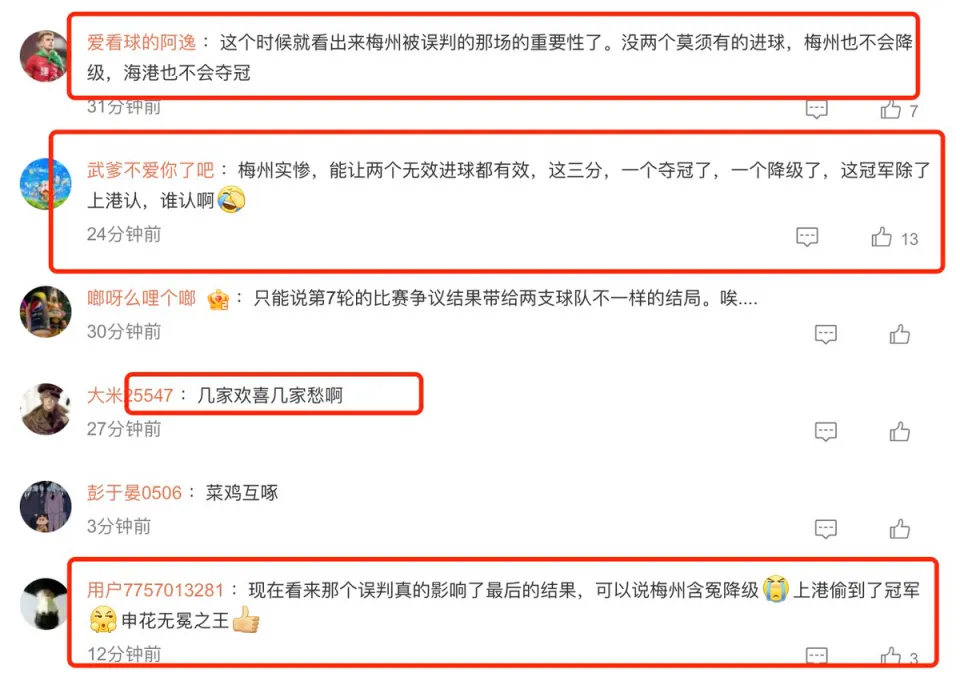Like 武爹不爱你了吧's comment with 13 likes
This screenshot has width=960, height=677.
point(882,237)
